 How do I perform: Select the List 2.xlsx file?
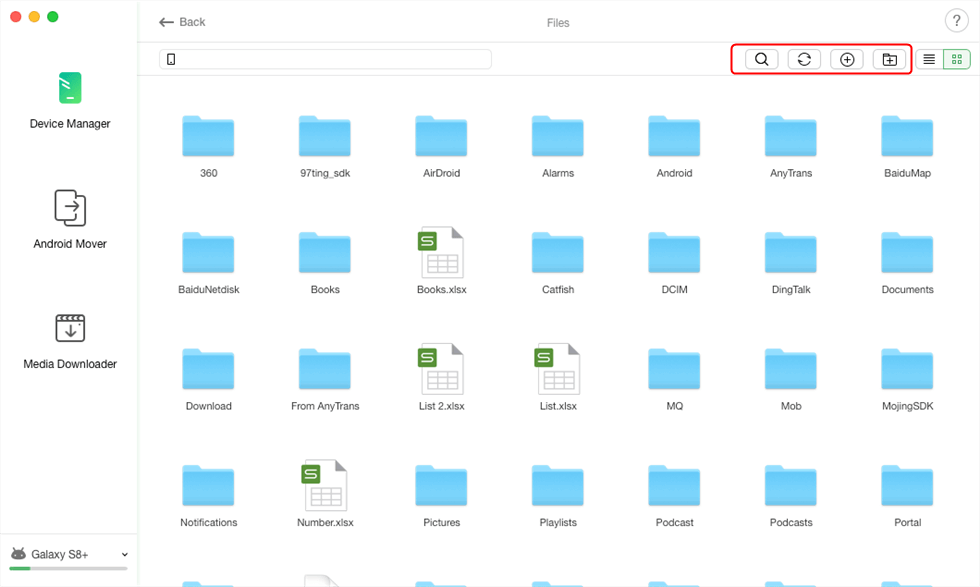point(441,377)
